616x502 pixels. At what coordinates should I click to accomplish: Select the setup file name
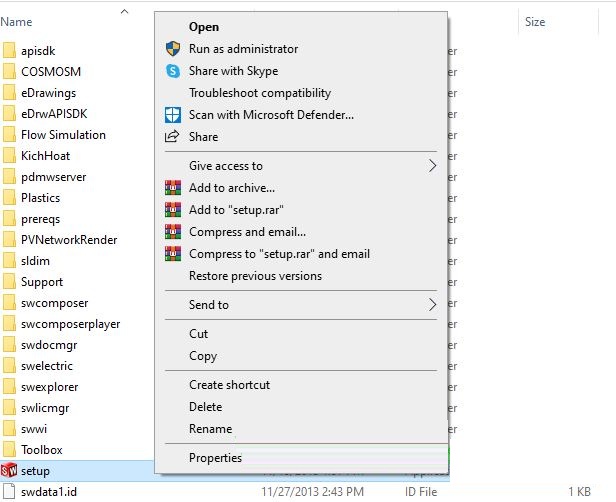[x=35, y=471]
